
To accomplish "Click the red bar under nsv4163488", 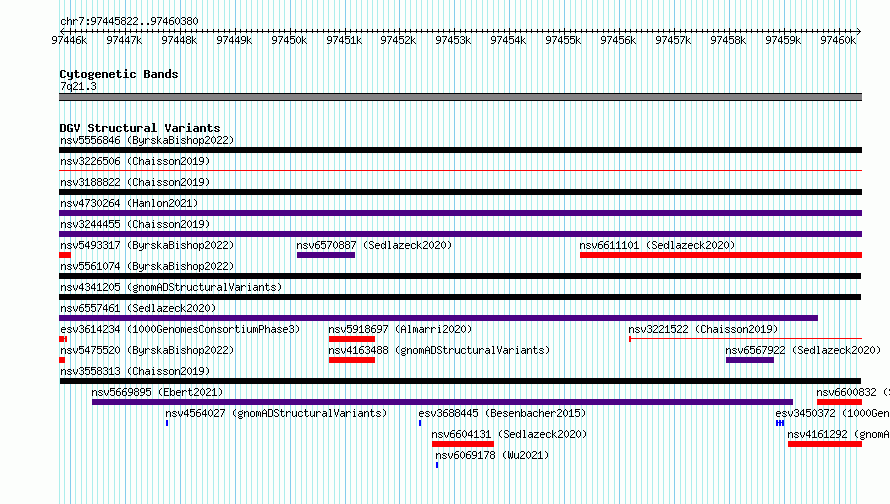I will (x=352, y=360).
